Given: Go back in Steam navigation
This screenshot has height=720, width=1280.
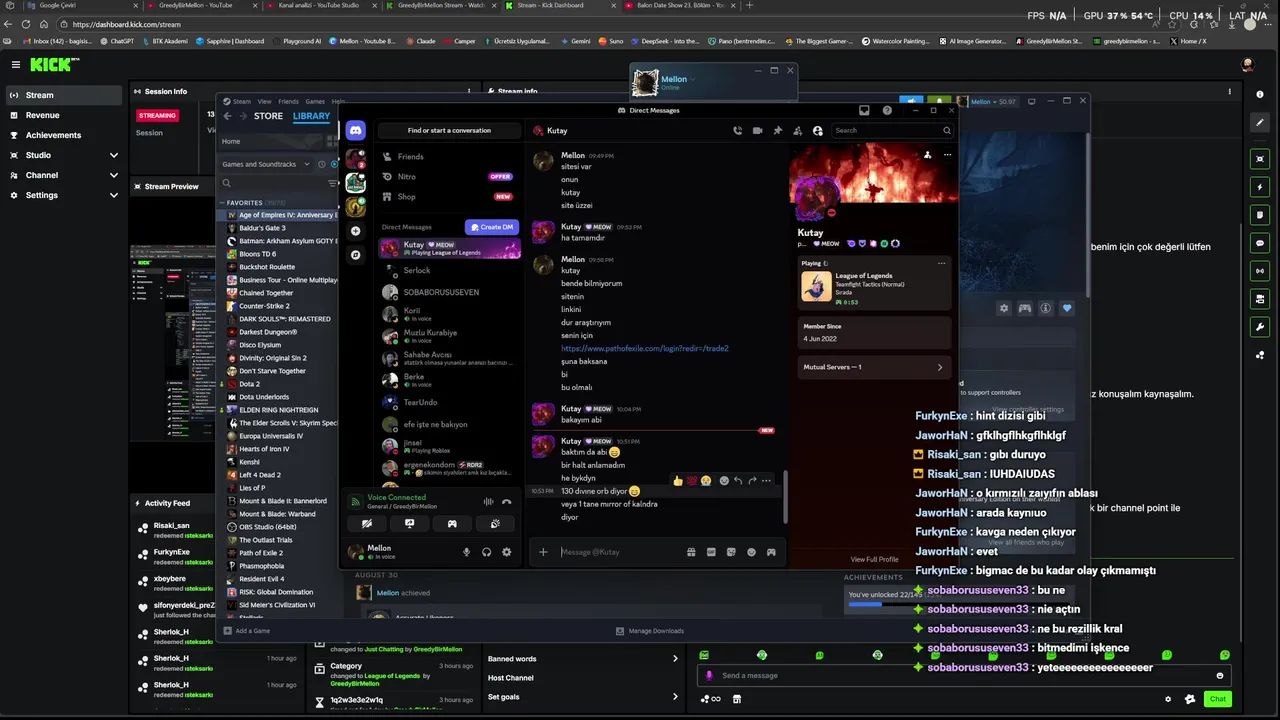Looking at the screenshot, I should 227,116.
